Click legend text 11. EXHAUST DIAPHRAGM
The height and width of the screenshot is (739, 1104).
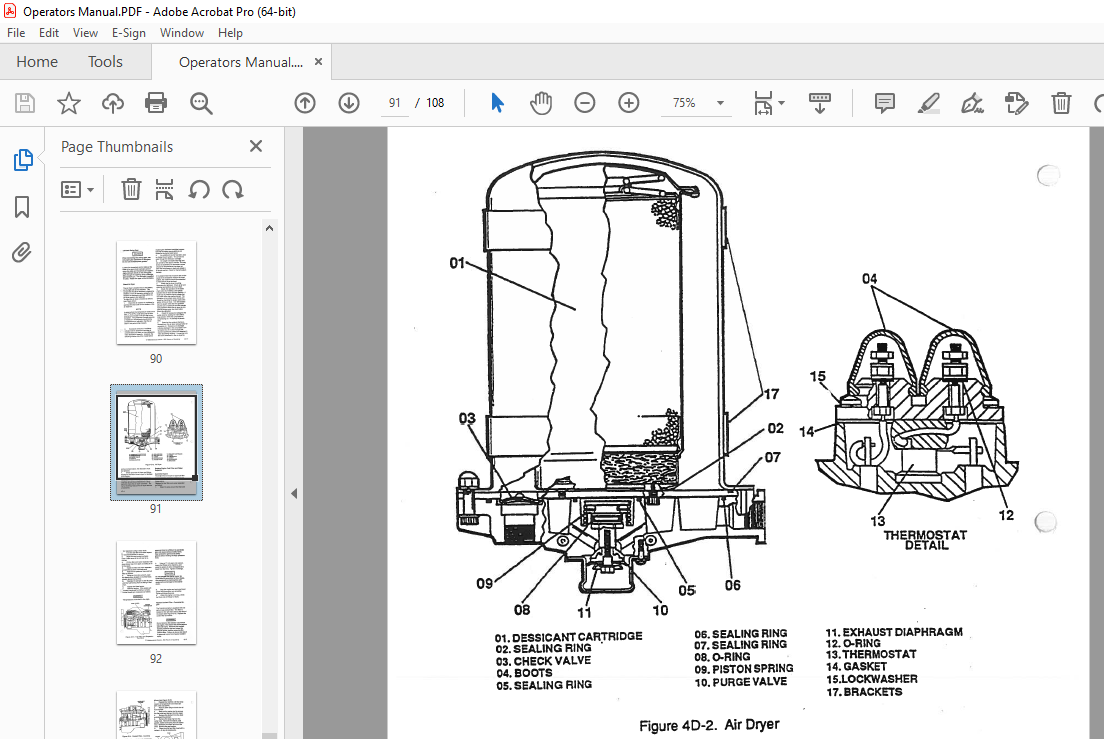click(x=894, y=632)
